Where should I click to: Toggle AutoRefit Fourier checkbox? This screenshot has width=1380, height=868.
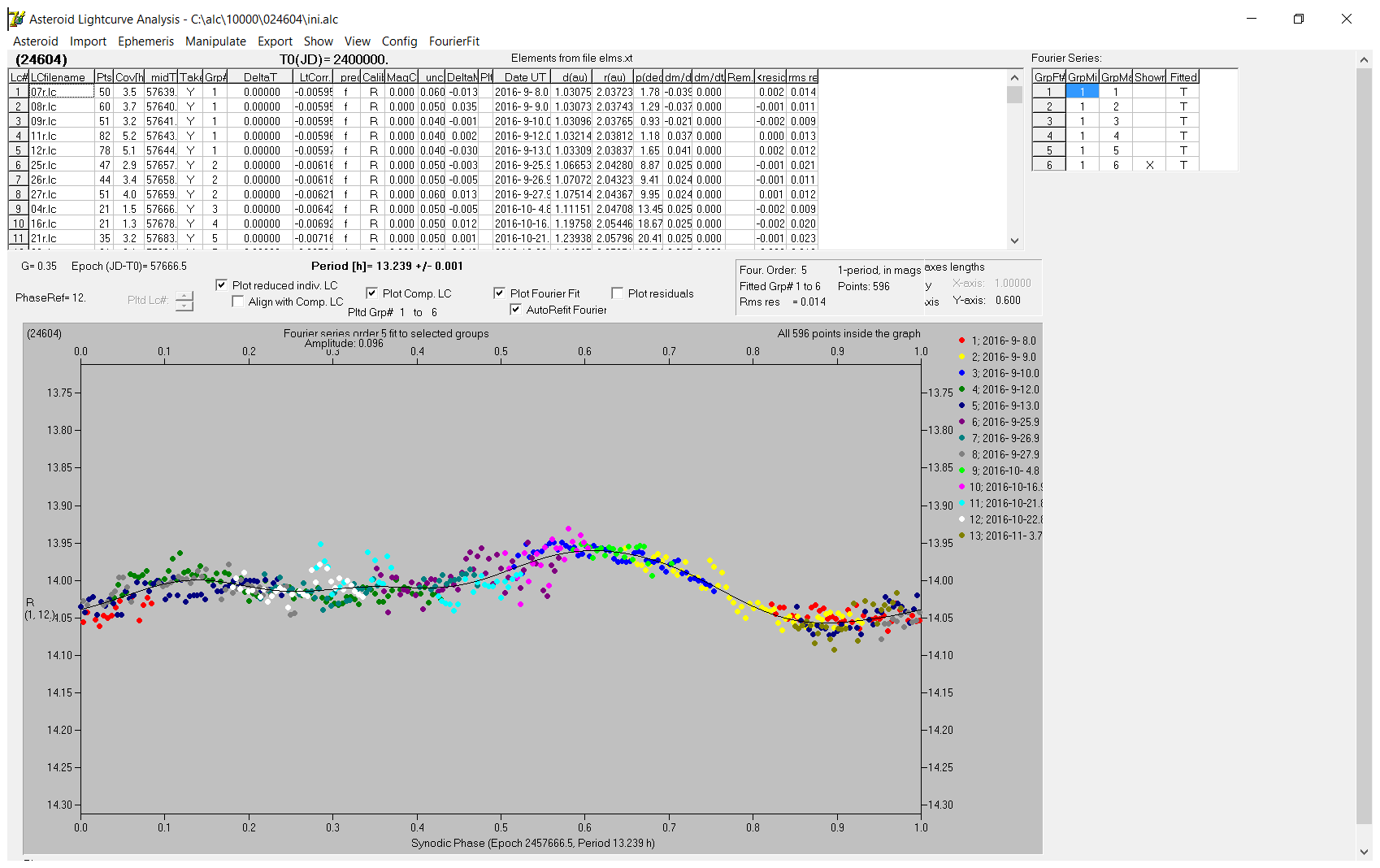(x=515, y=310)
